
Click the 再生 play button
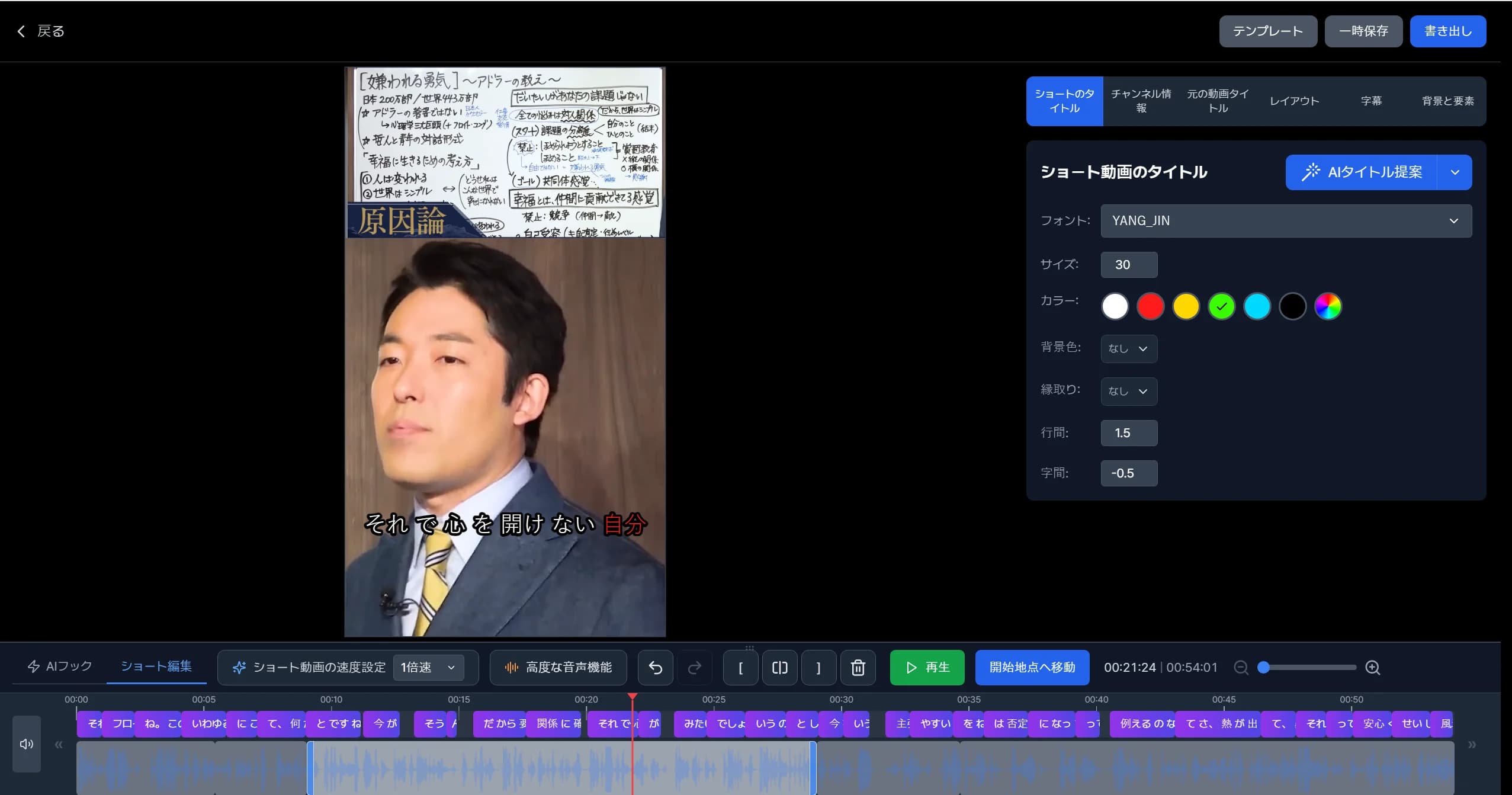tap(926, 667)
